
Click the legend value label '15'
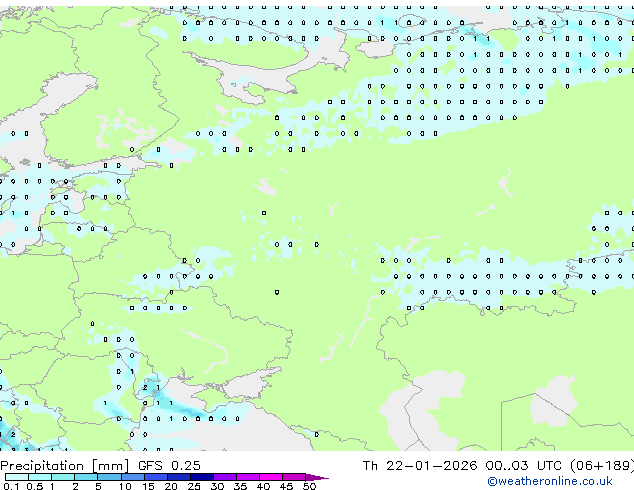(x=148, y=486)
